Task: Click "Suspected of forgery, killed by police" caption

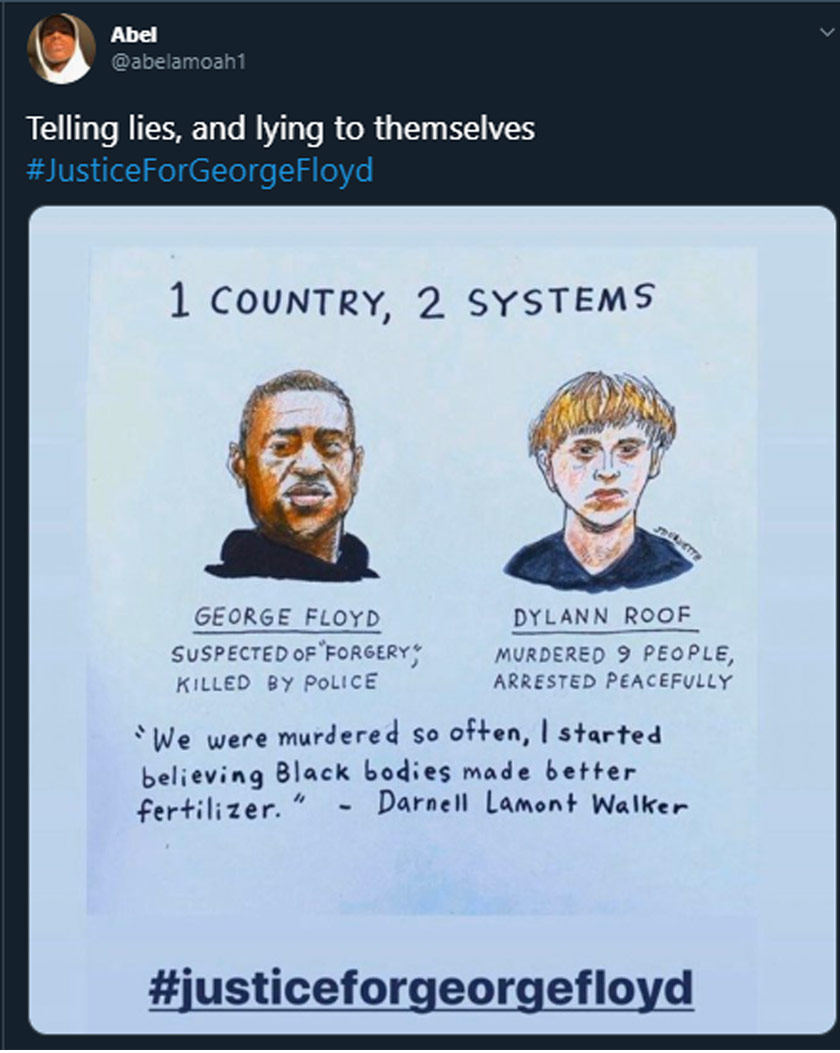Action: [292, 668]
